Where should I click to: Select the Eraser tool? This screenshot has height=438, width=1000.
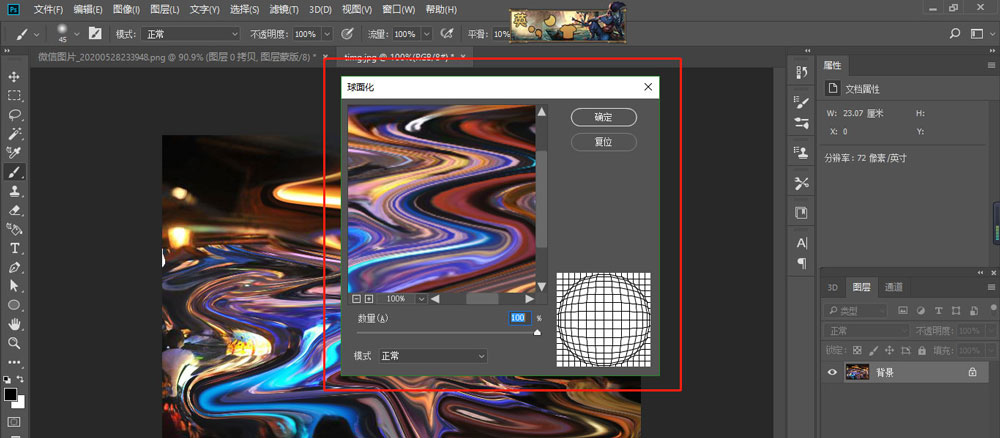point(15,210)
